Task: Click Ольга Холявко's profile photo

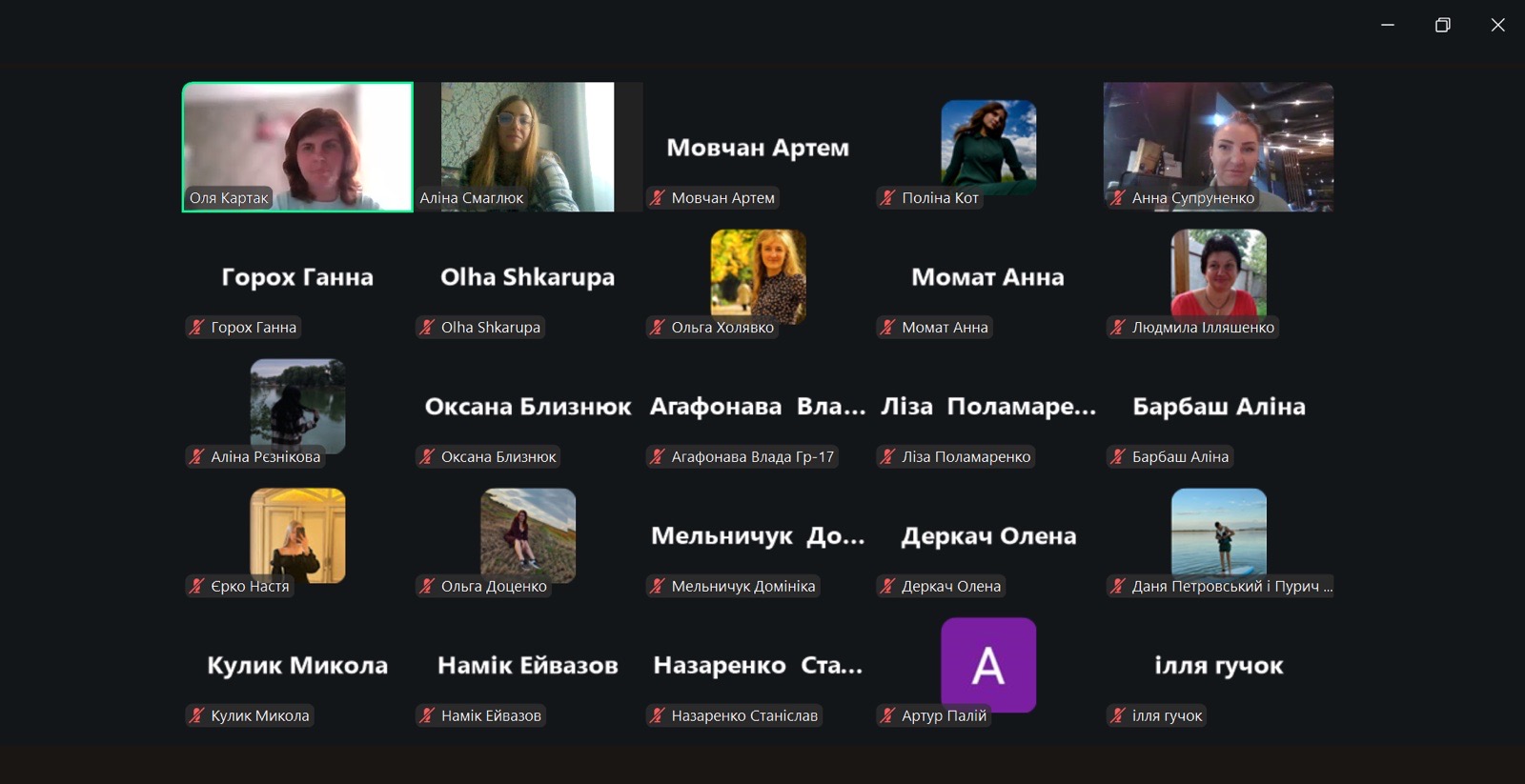Action: click(x=758, y=274)
